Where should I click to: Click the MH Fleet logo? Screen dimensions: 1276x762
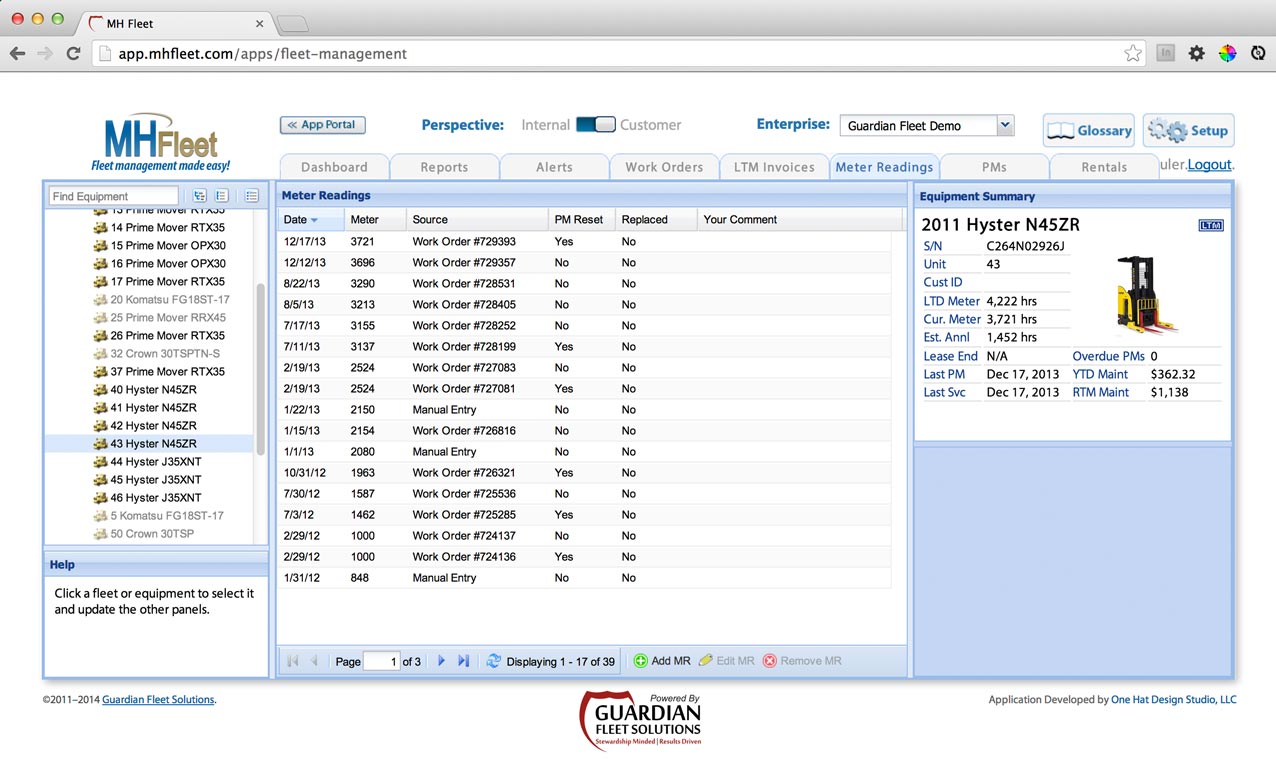[x=160, y=145]
